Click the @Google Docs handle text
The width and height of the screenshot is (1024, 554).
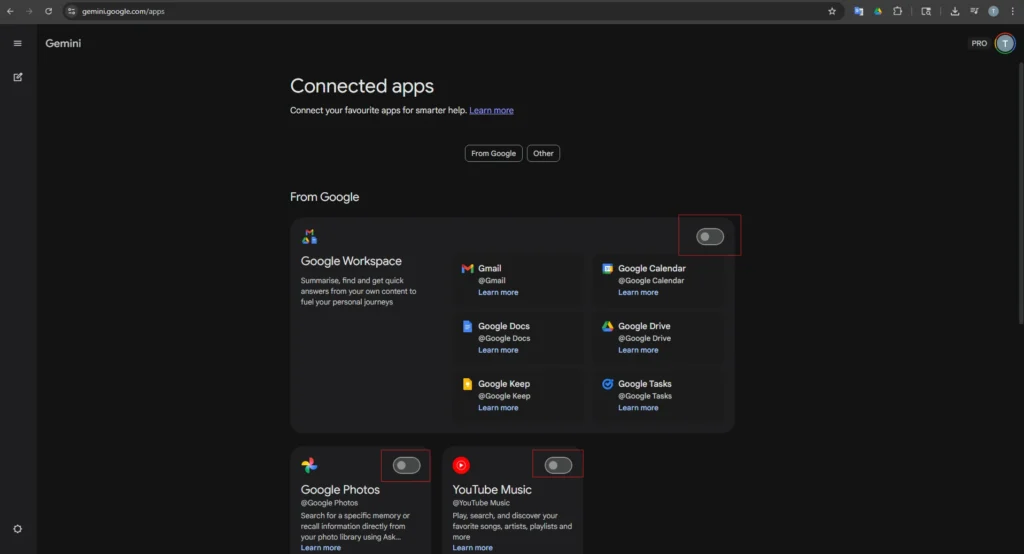[x=504, y=338]
